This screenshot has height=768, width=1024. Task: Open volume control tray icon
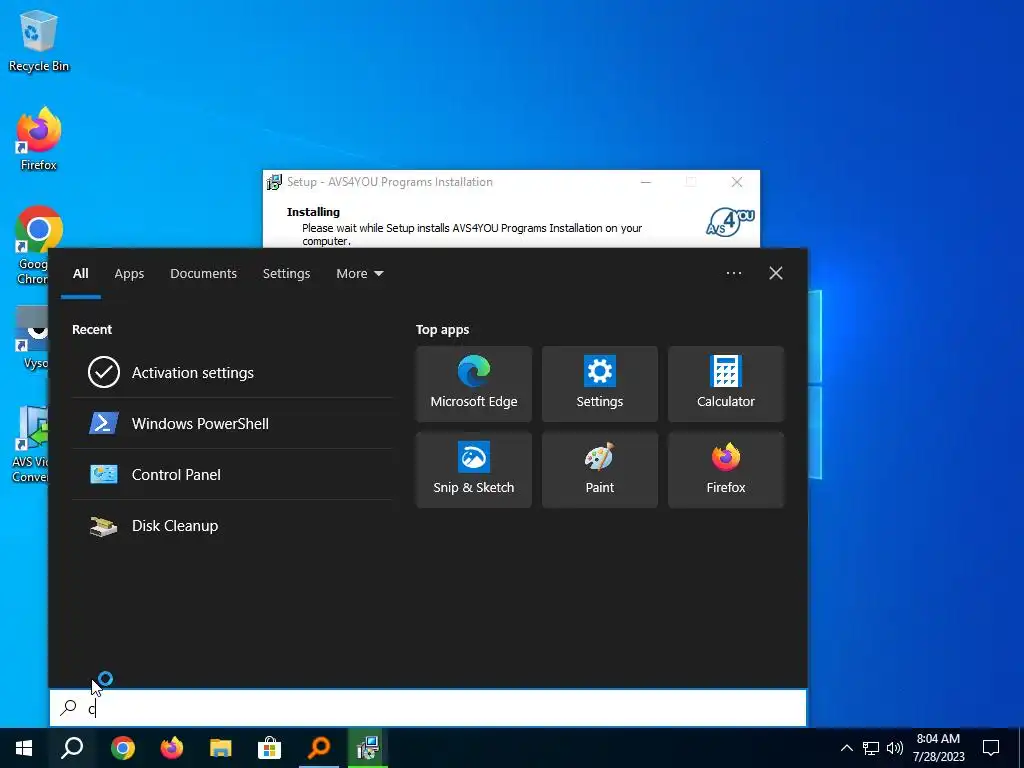pyautogui.click(x=895, y=748)
